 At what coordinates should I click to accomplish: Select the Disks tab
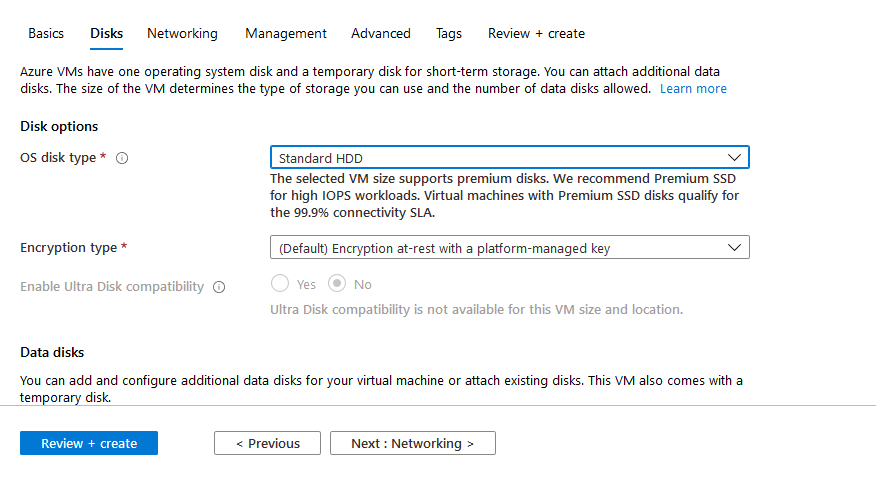click(106, 34)
